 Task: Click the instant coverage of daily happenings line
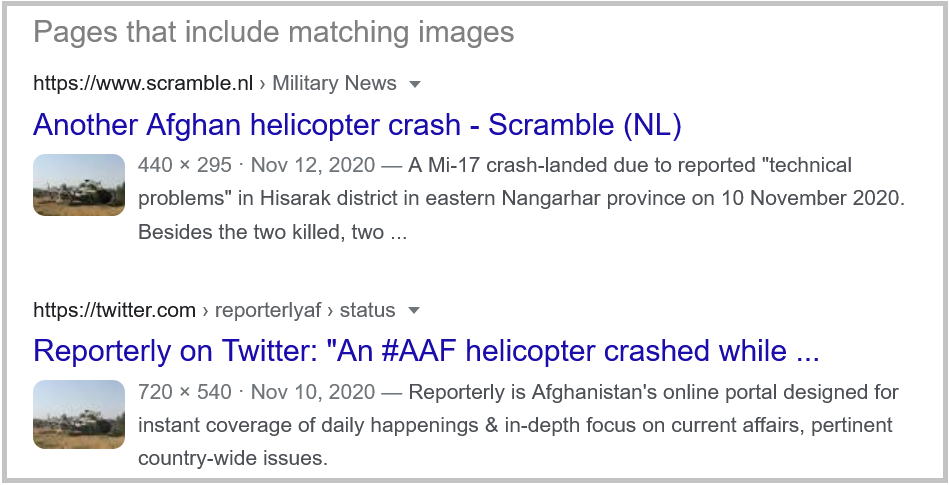tap(515, 424)
